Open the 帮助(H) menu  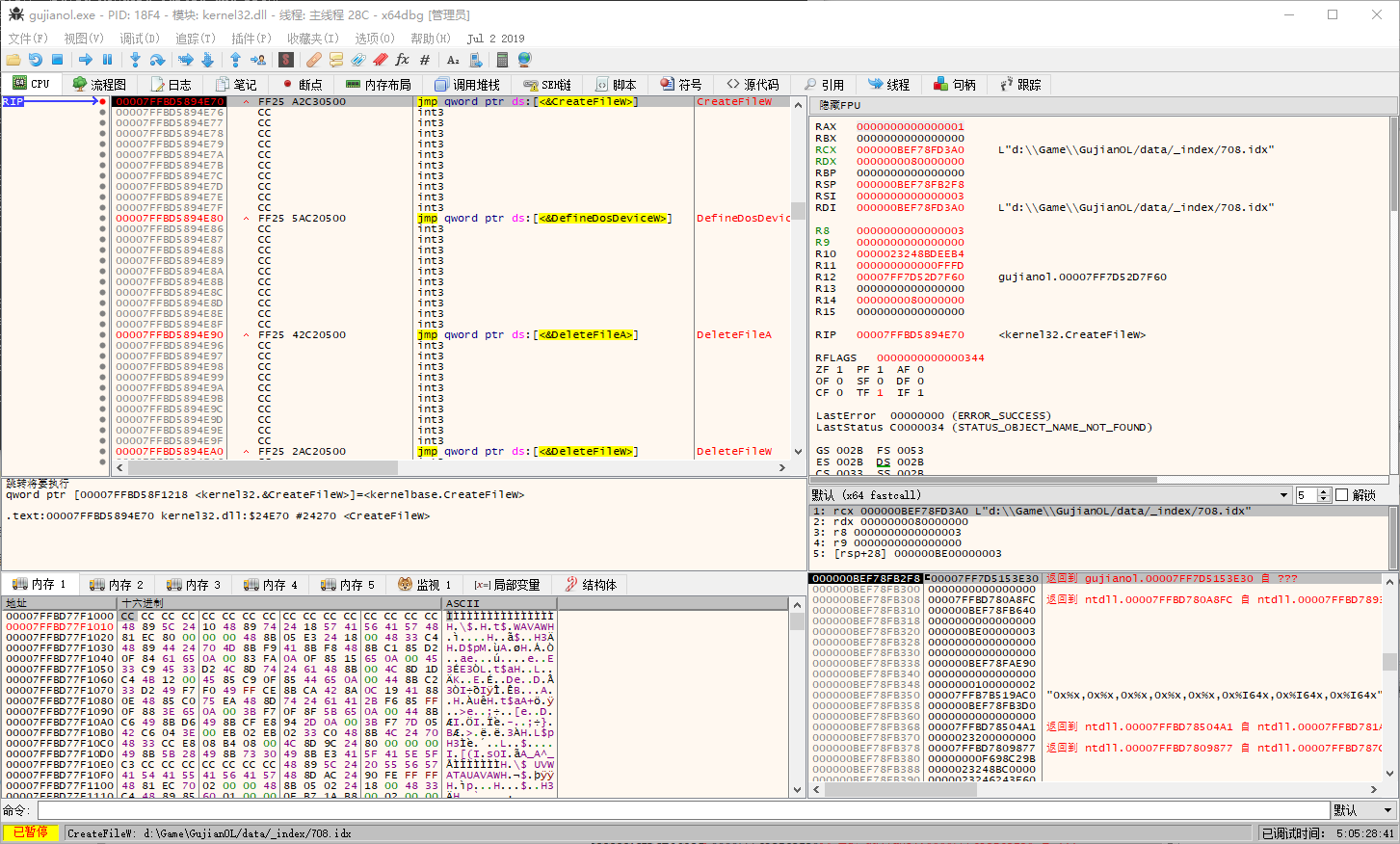pos(431,39)
